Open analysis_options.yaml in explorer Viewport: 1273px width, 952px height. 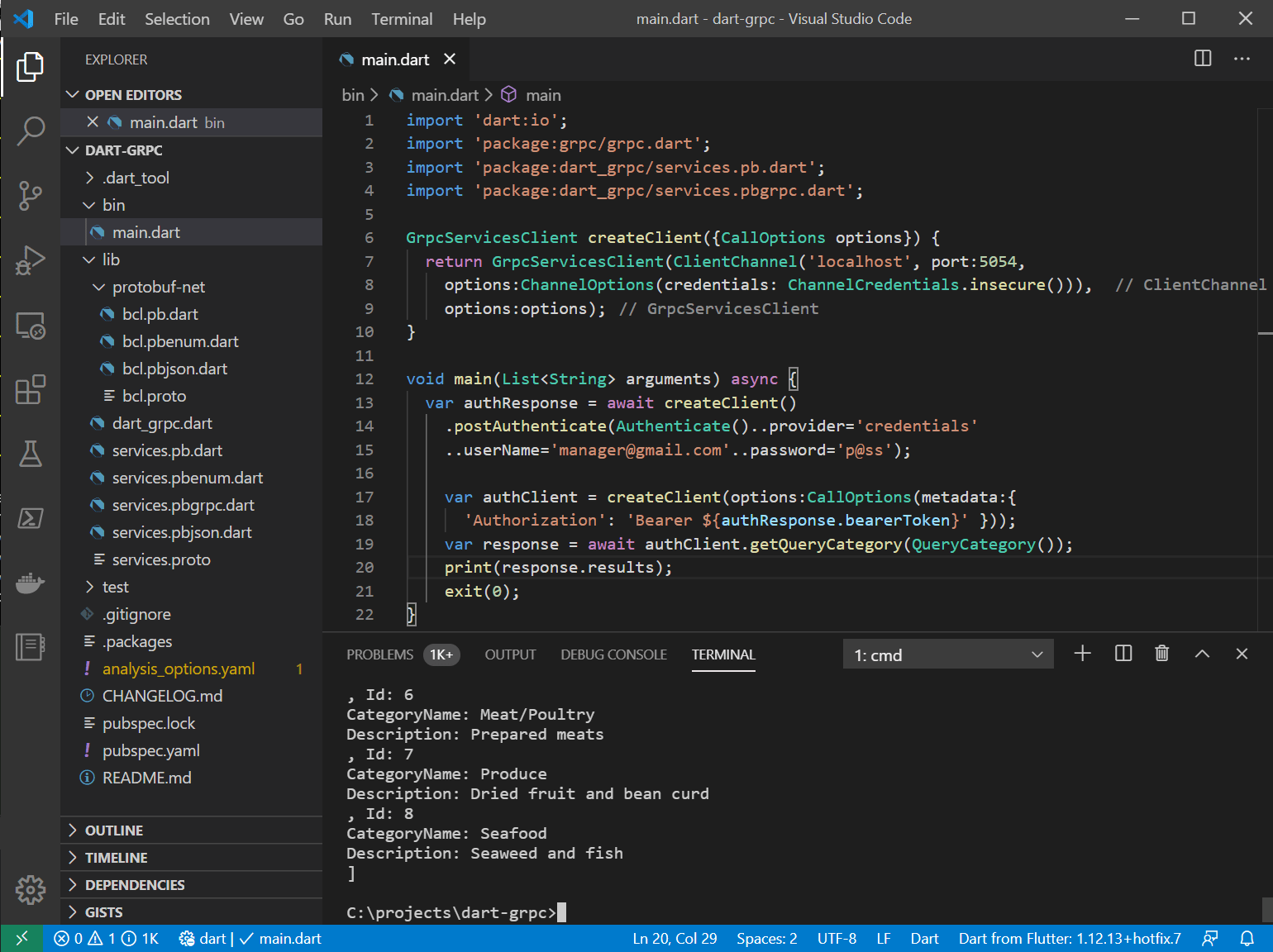point(191,669)
